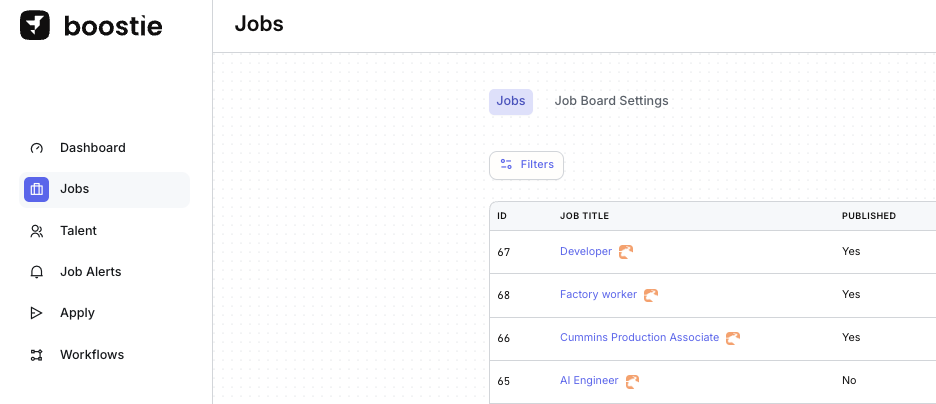Image resolution: width=936 pixels, height=404 pixels.
Task: Open Dashboard via its gauge icon
Action: coord(37,148)
